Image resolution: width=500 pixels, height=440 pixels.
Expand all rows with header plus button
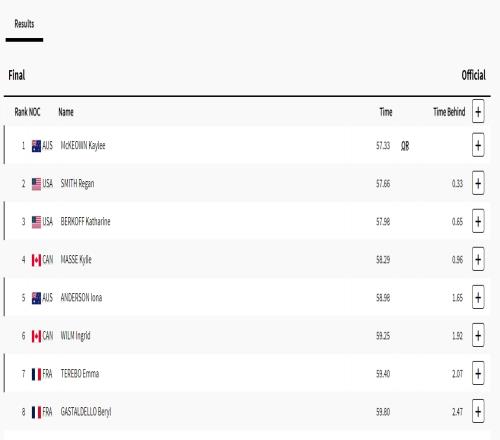(478, 112)
